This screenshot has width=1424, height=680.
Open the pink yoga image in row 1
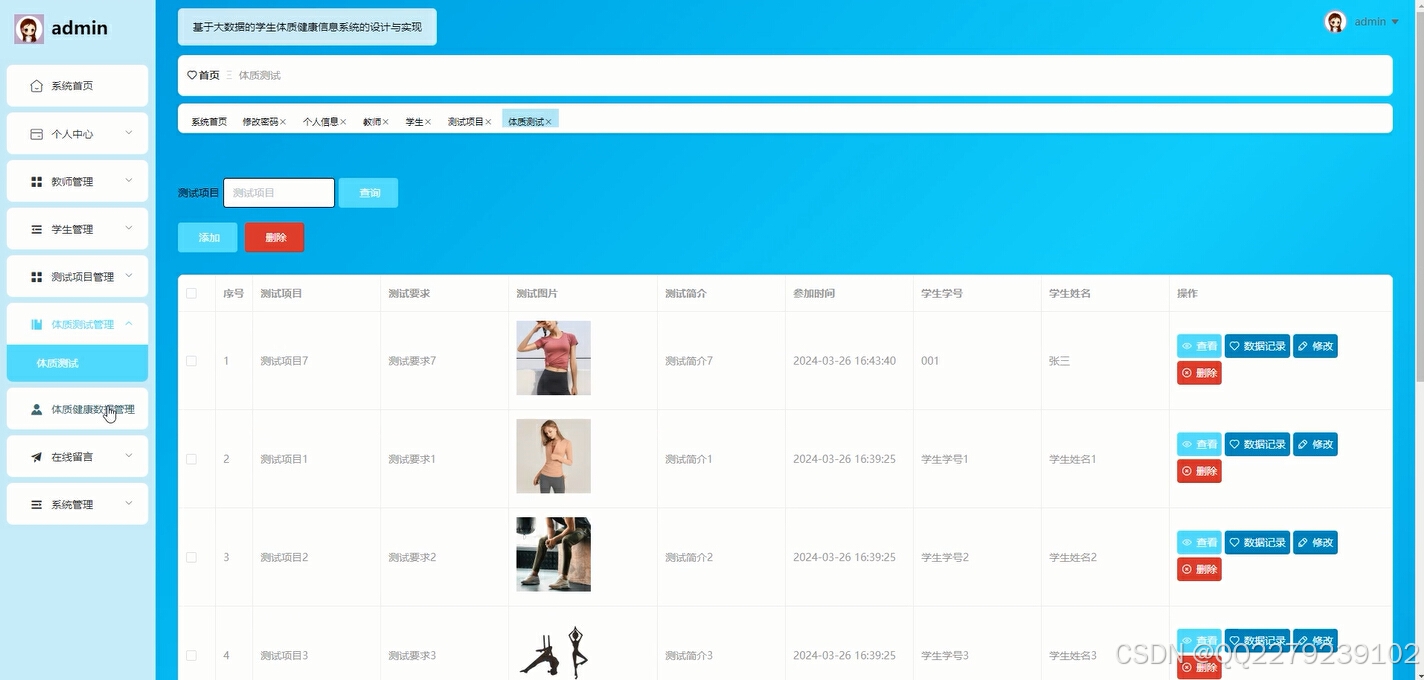(552, 355)
